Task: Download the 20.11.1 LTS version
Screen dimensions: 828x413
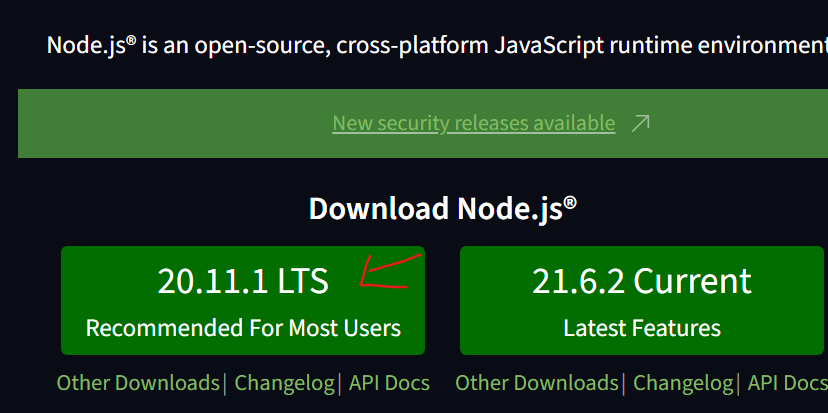Action: [243, 300]
